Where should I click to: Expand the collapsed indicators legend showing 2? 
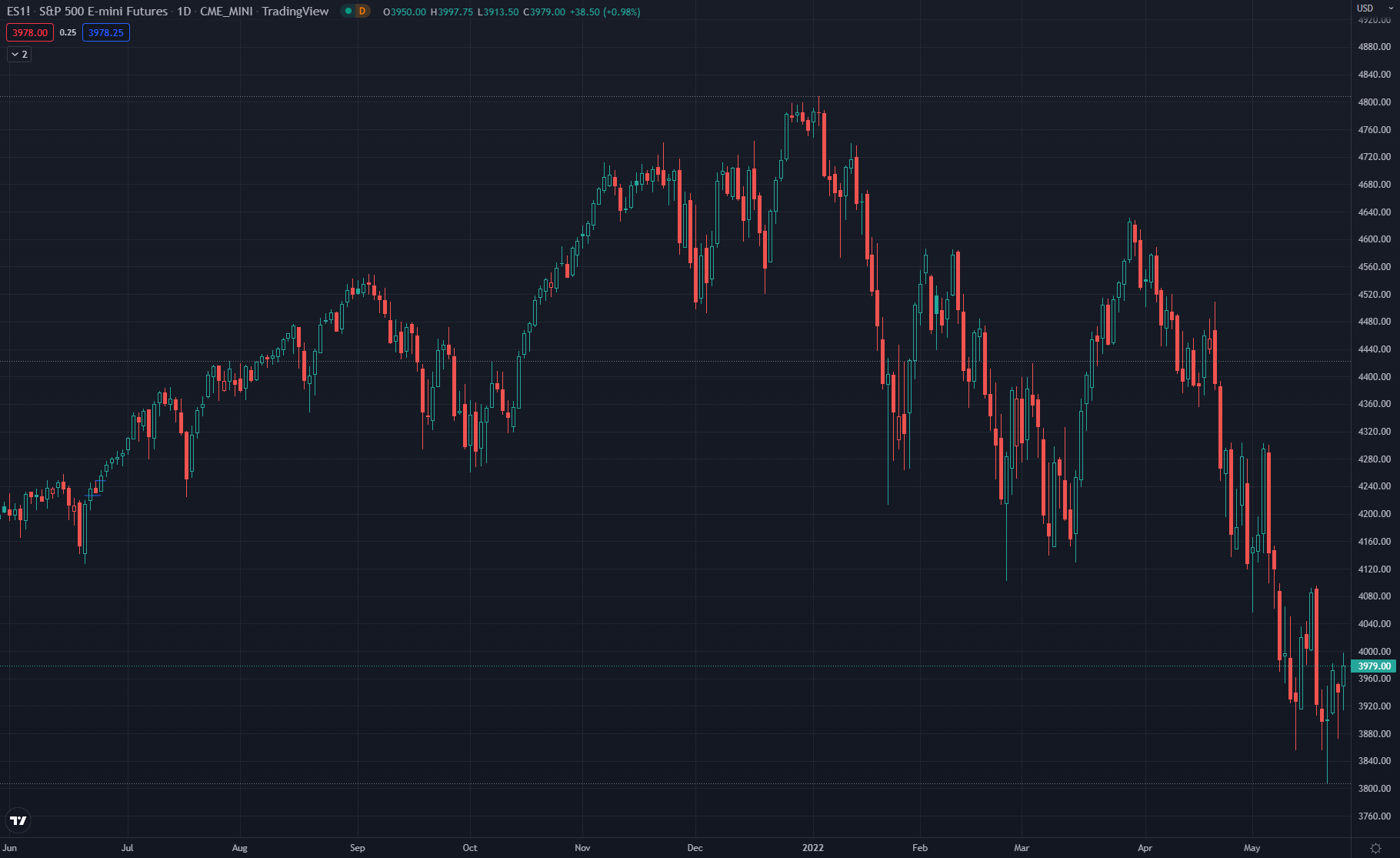19,54
